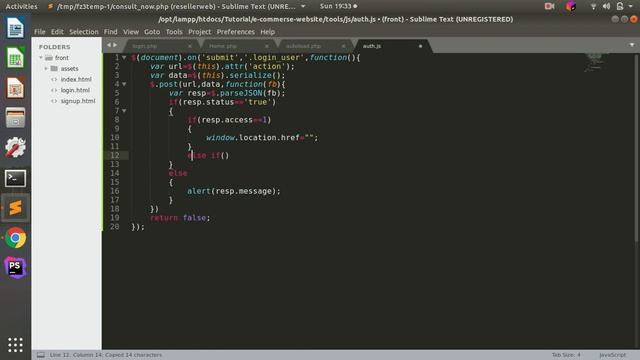The image size is (640, 360).
Task: Close the third tab next to auth.js
Action: coord(343,46)
